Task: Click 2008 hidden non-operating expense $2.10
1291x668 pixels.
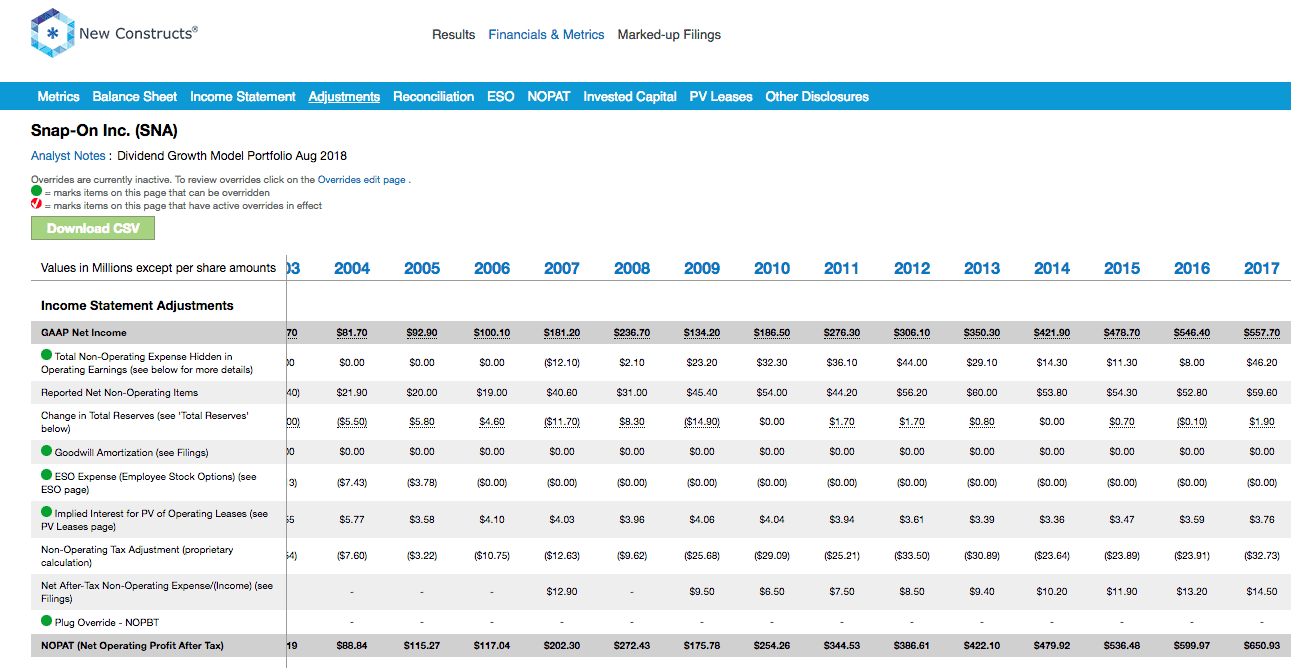Action: pos(632,362)
